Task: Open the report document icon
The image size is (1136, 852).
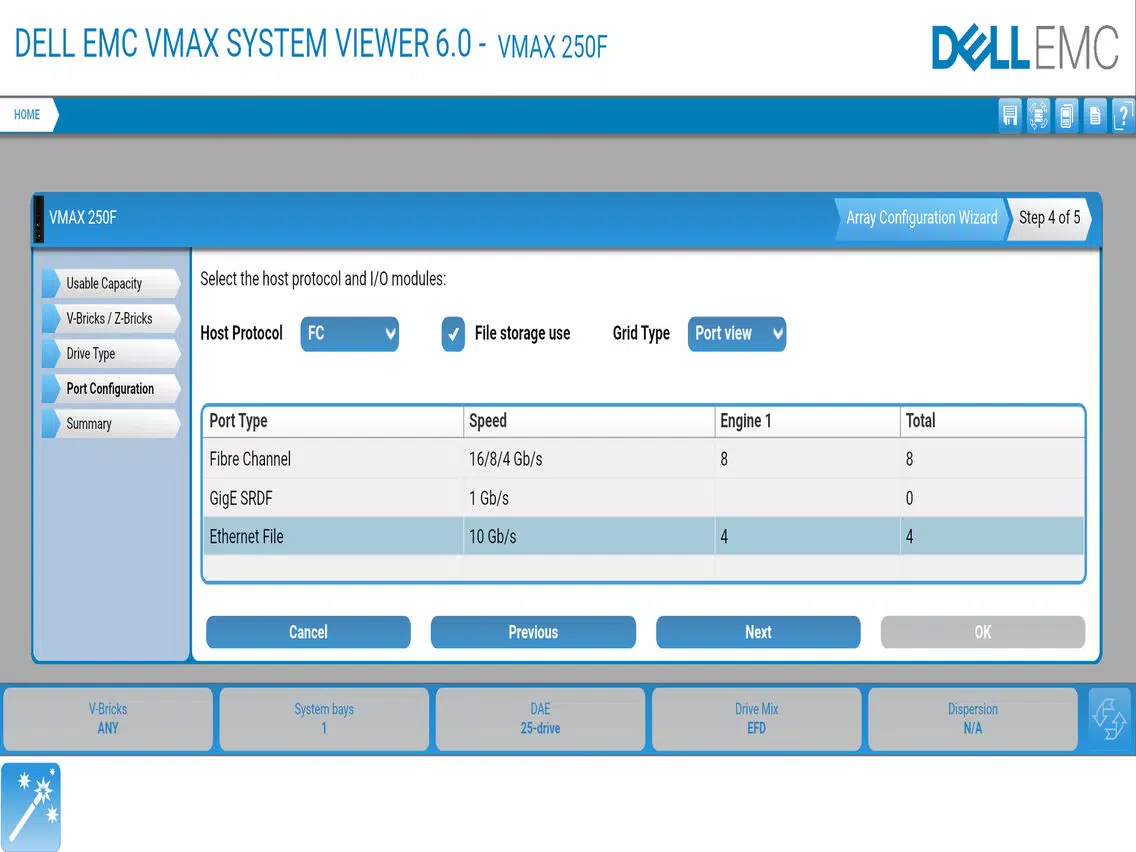Action: (1094, 115)
